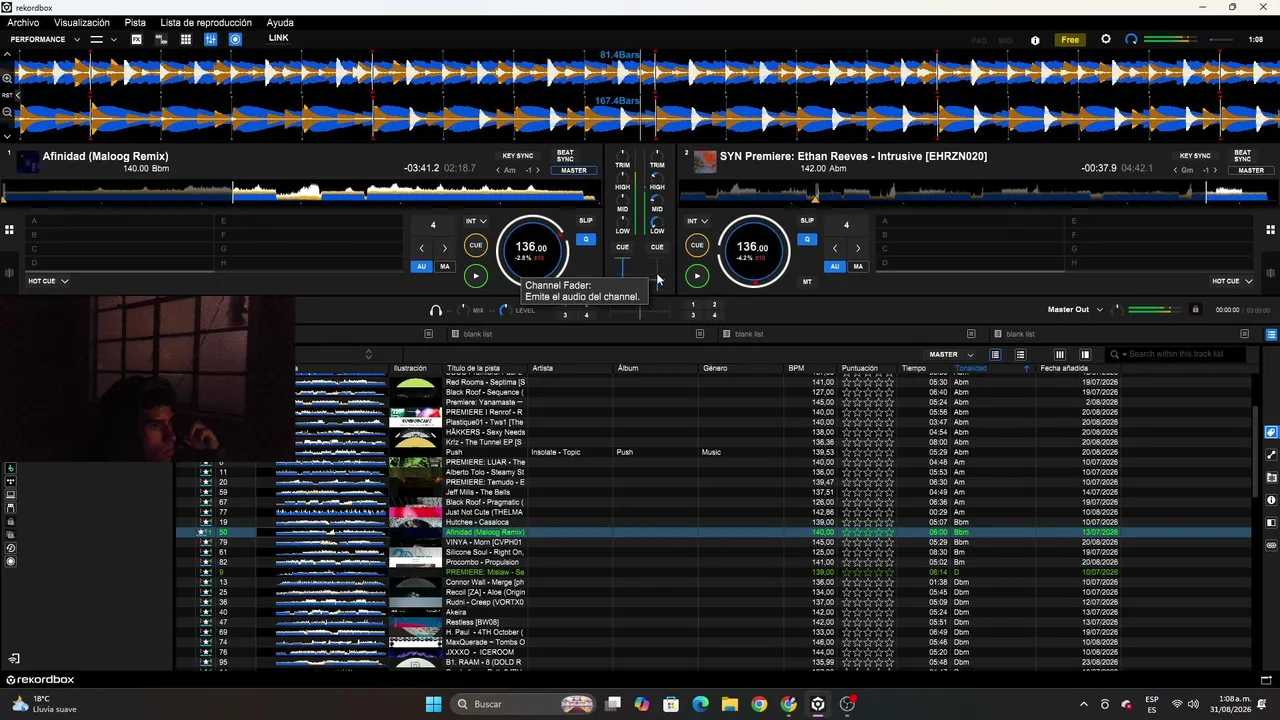
Task: Open the Pista menu
Action: [x=135, y=22]
